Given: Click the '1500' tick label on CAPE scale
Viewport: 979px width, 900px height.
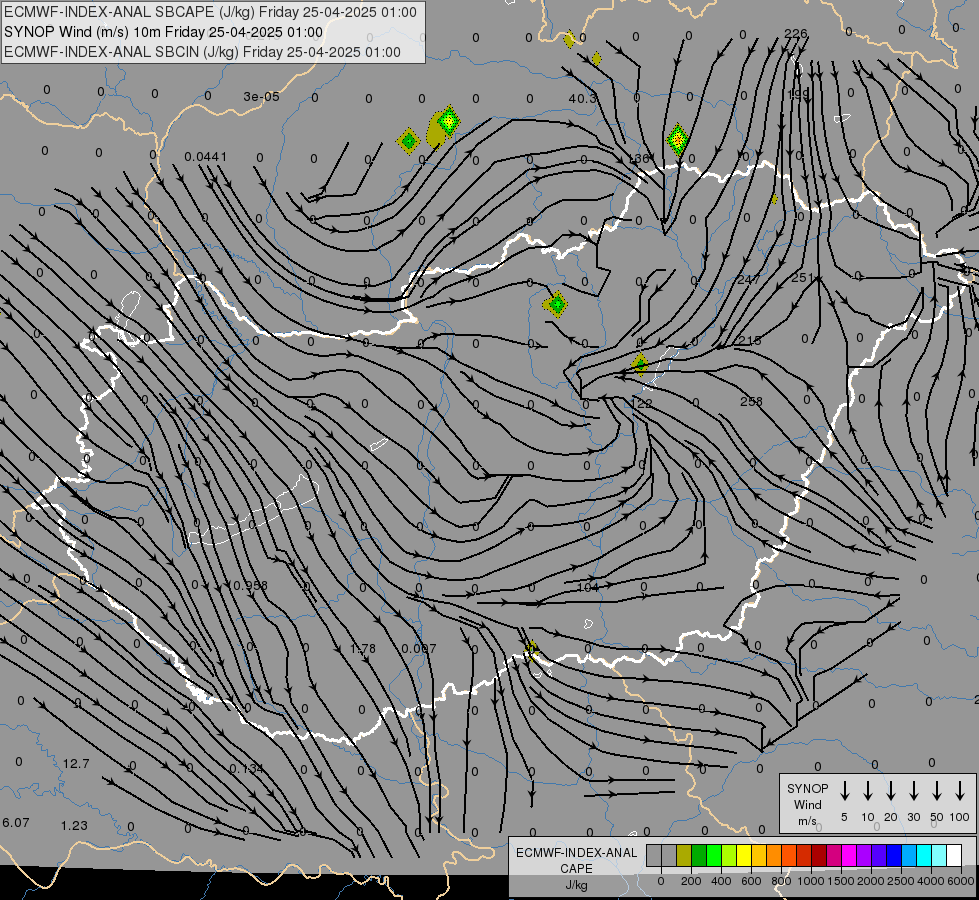Looking at the screenshot, I should [841, 881].
